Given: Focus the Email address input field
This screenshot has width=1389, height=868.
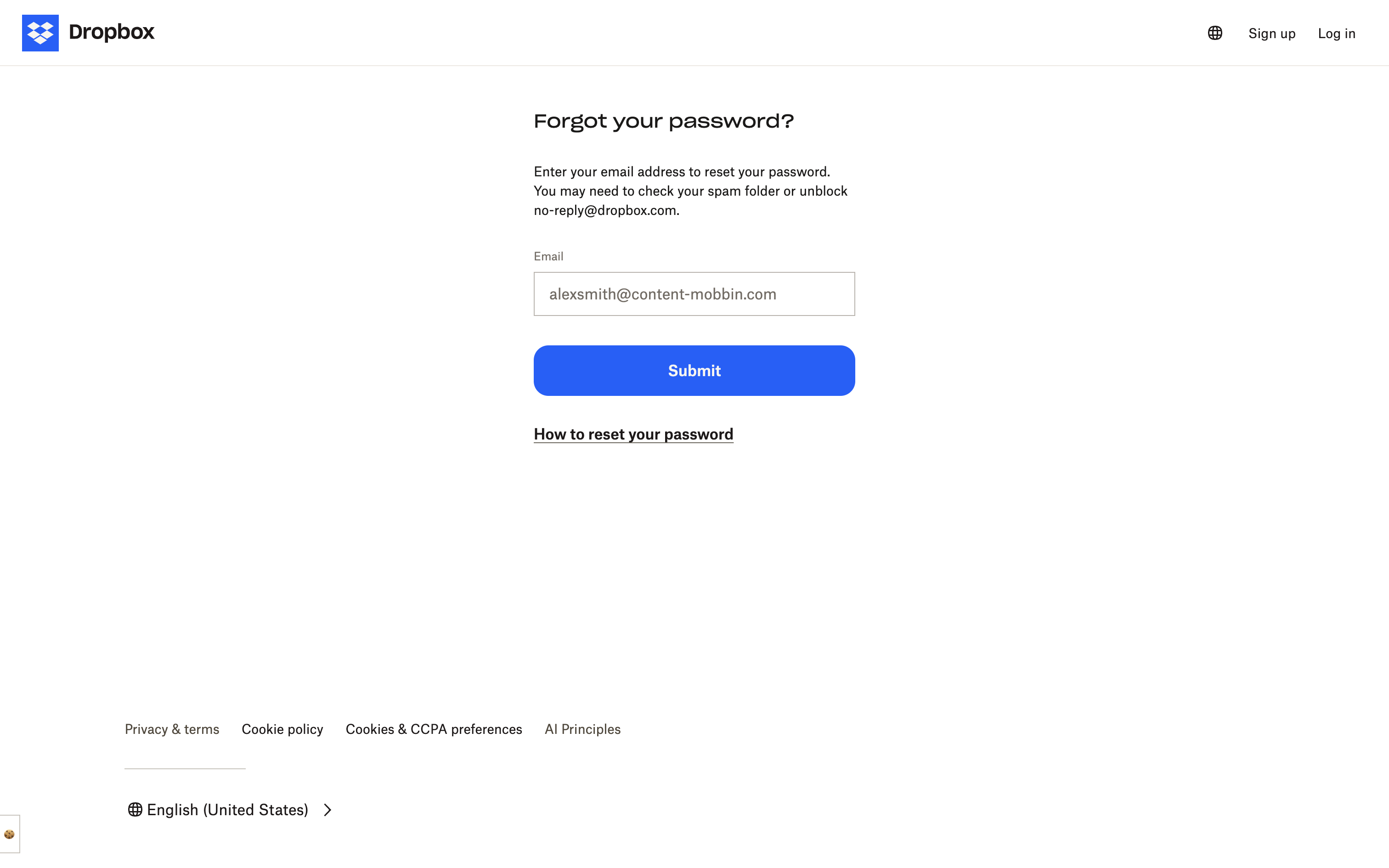Looking at the screenshot, I should (694, 294).
